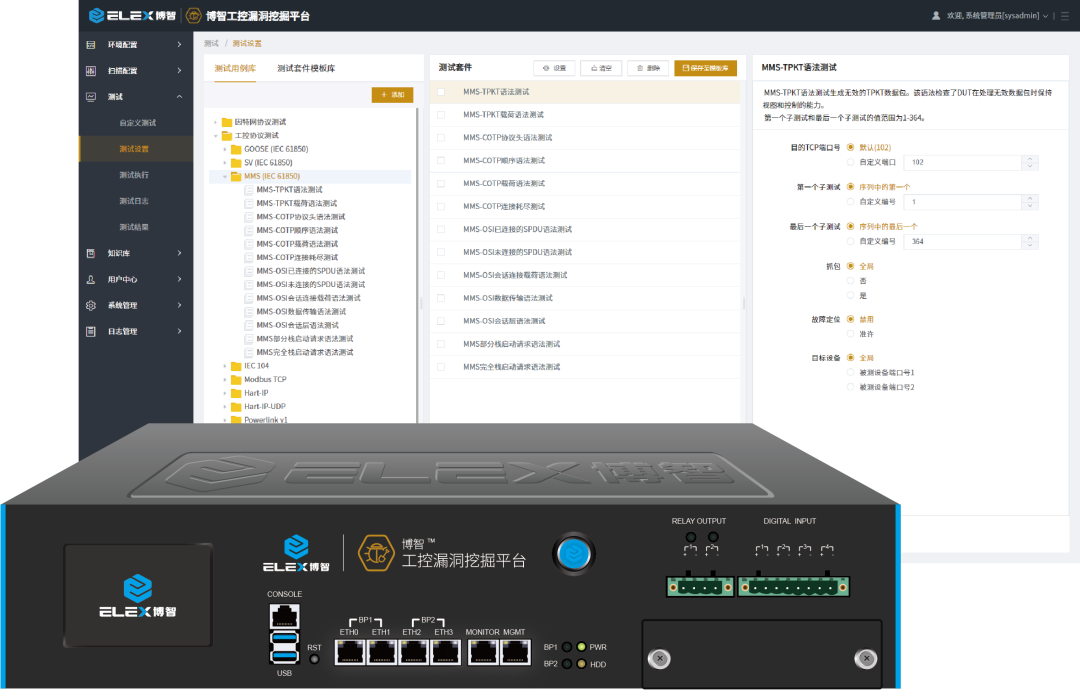
Task: Check the MMS-TPKT载荷语法测试 suite checkbox
Action: [x=441, y=115]
